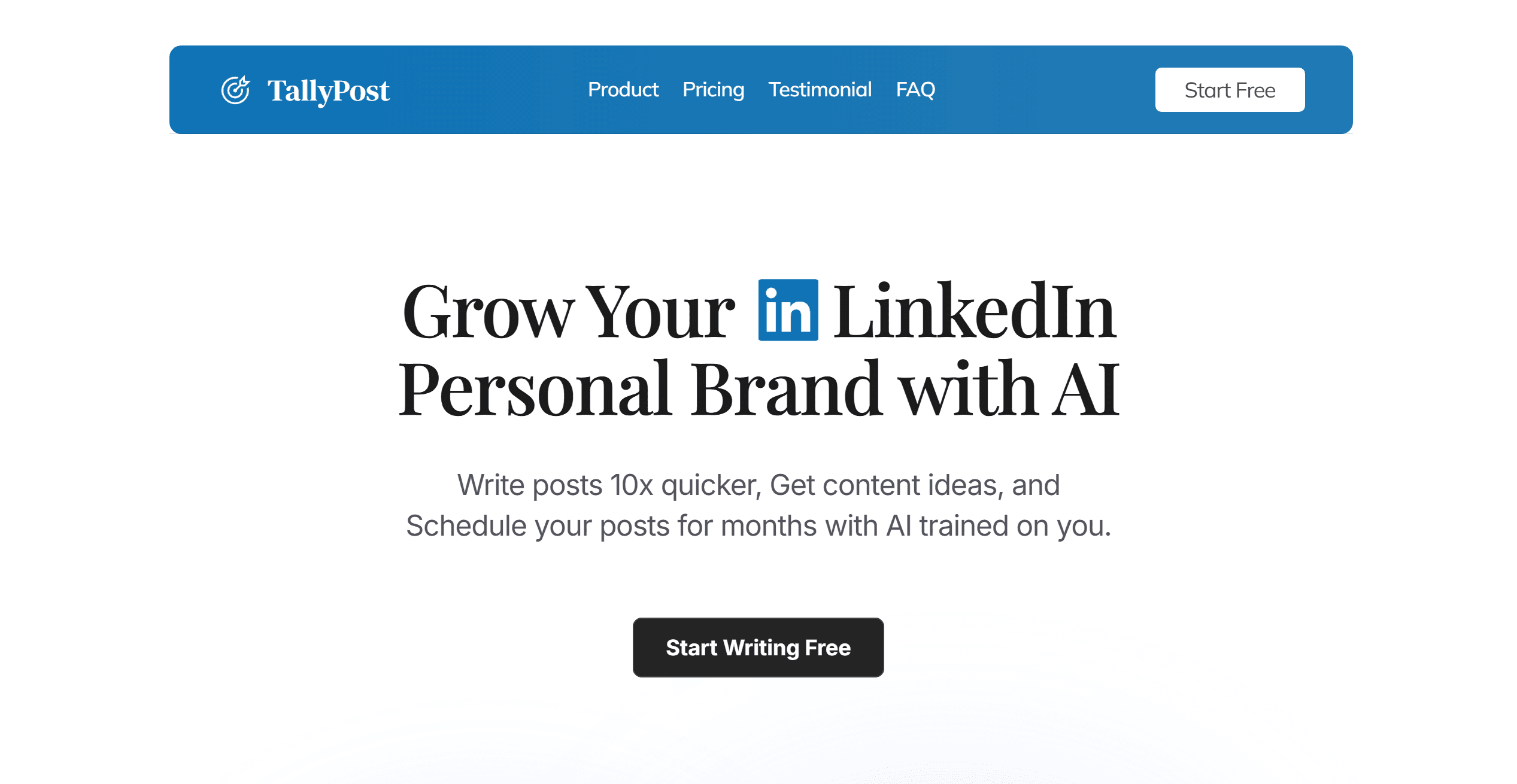Go to the Pricing section
Screen dimensions: 1517x784
coord(713,90)
